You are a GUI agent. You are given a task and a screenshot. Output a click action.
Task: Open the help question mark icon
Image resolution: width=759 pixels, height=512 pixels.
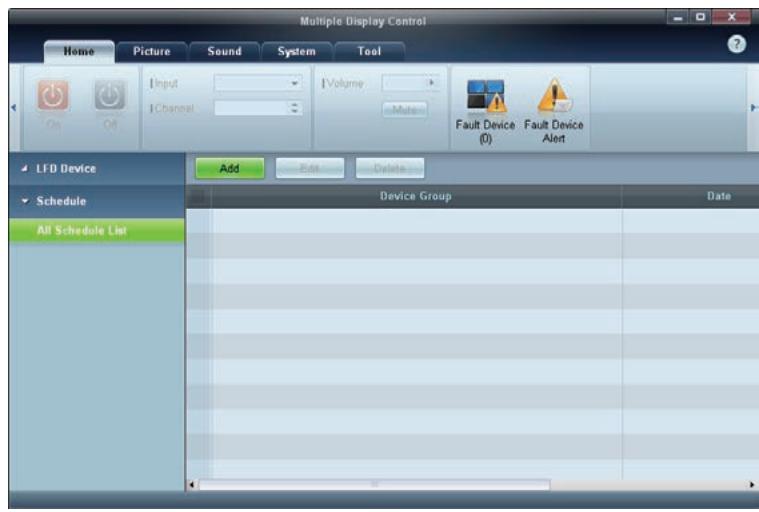736,45
